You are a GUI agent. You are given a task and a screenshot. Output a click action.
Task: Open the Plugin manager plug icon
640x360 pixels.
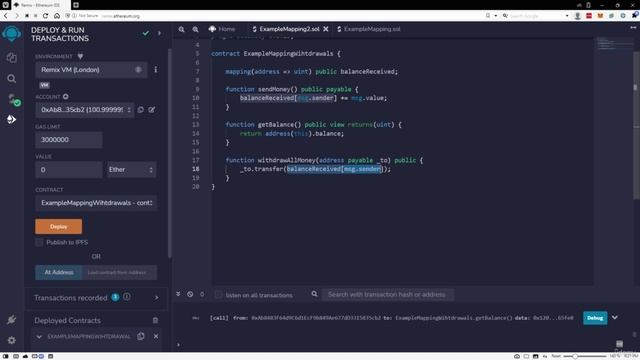pos(11,320)
